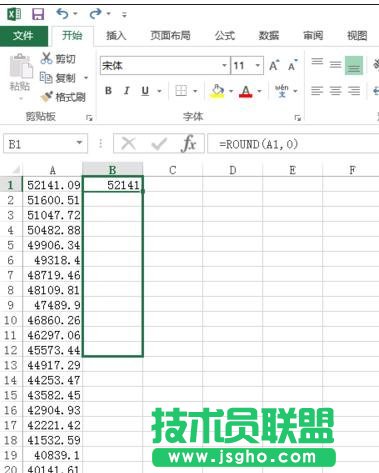Switch to the 公式 (Formulas) tab
379x473 pixels.
225,35
